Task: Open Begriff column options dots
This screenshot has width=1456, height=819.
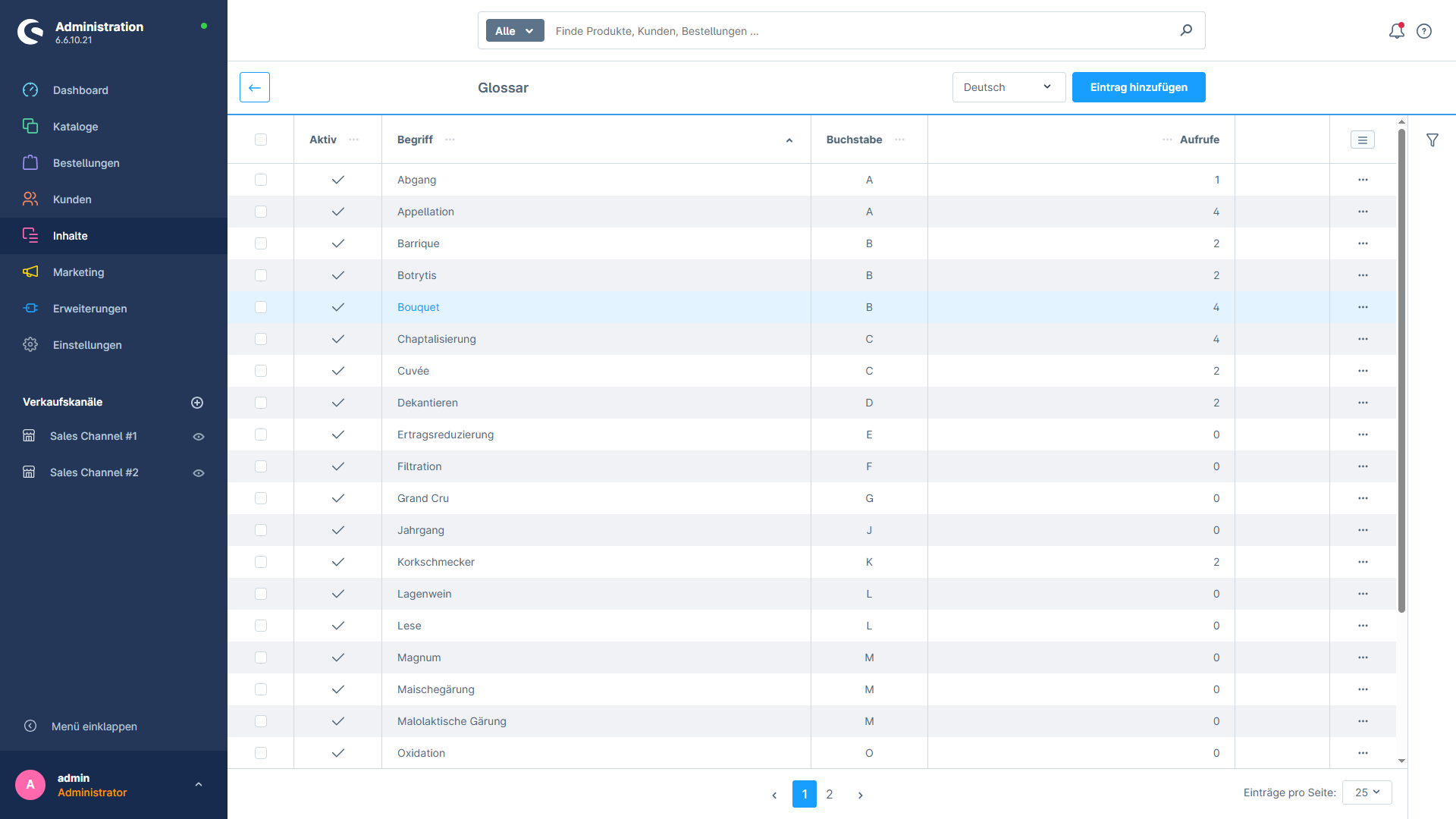Action: point(450,140)
